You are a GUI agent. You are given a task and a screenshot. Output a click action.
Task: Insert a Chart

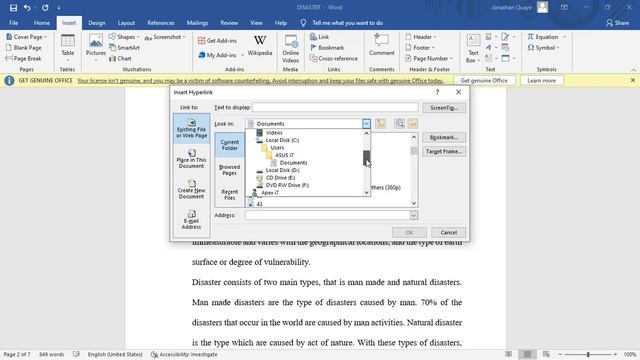[120, 58]
